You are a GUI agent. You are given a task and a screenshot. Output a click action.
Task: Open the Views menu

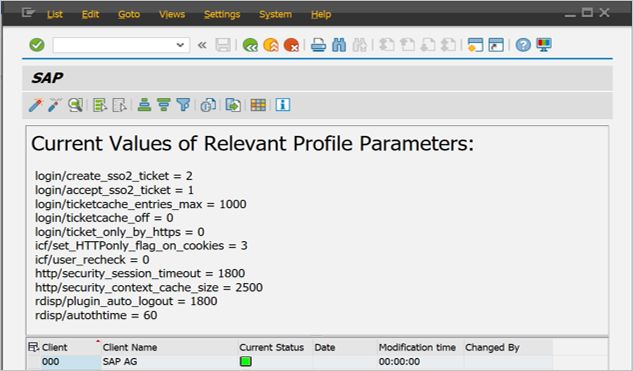[x=172, y=14]
